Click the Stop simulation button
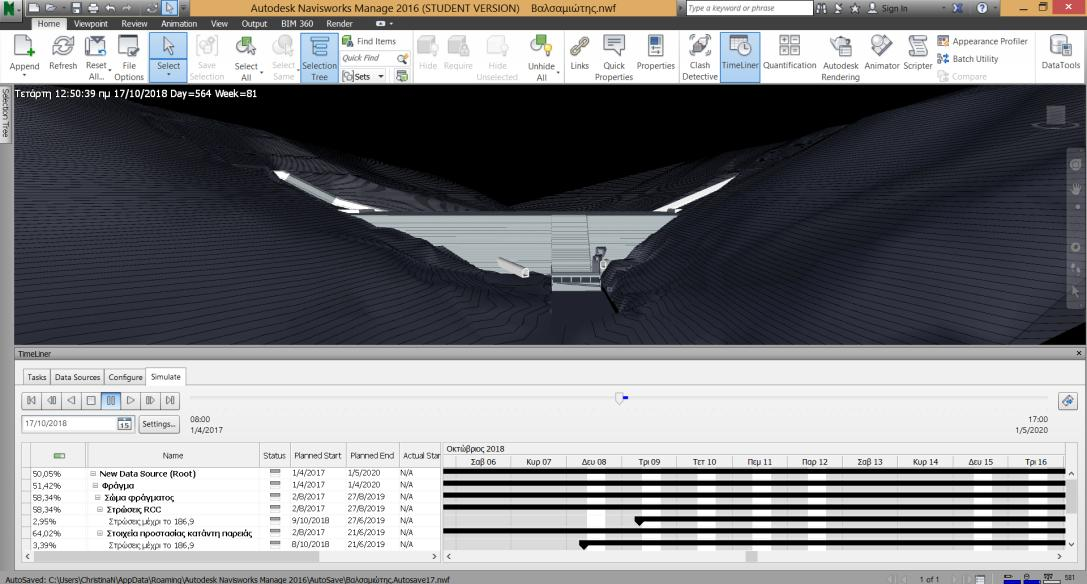 click(x=91, y=401)
